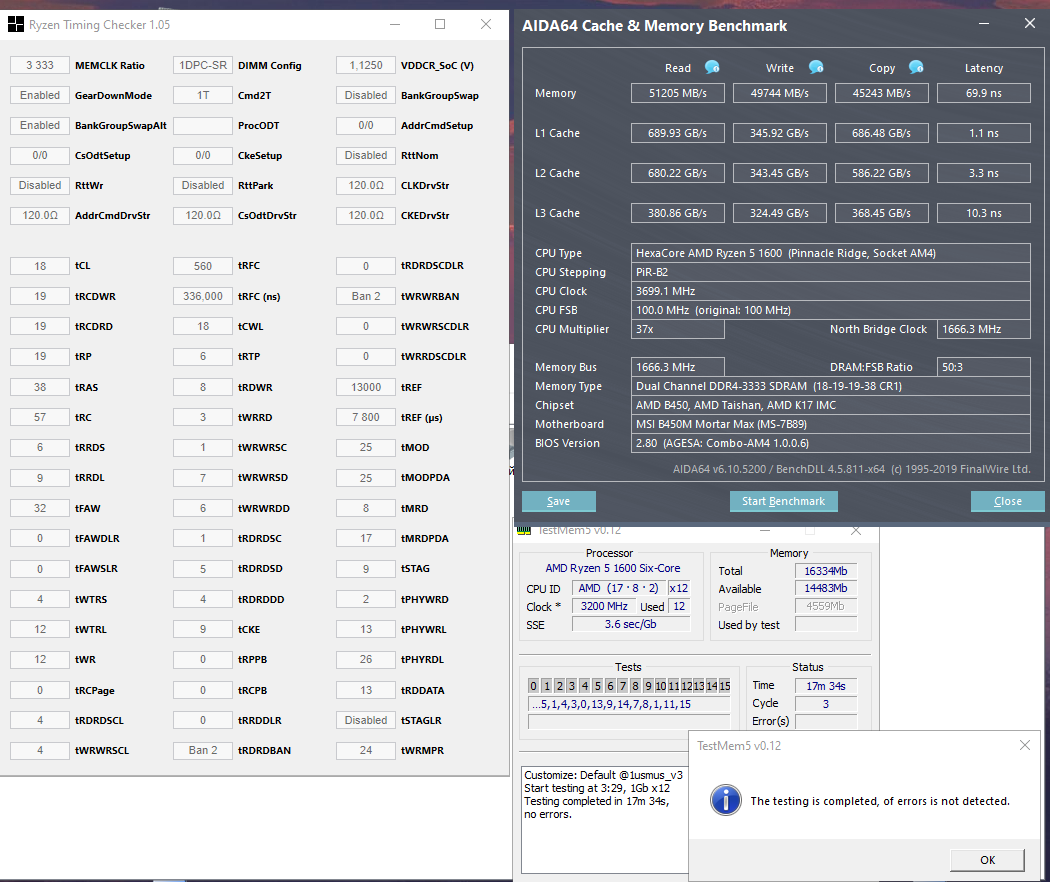Click Save in AIDA64 benchmark window
The width and height of the screenshot is (1050, 882).
pyautogui.click(x=558, y=501)
